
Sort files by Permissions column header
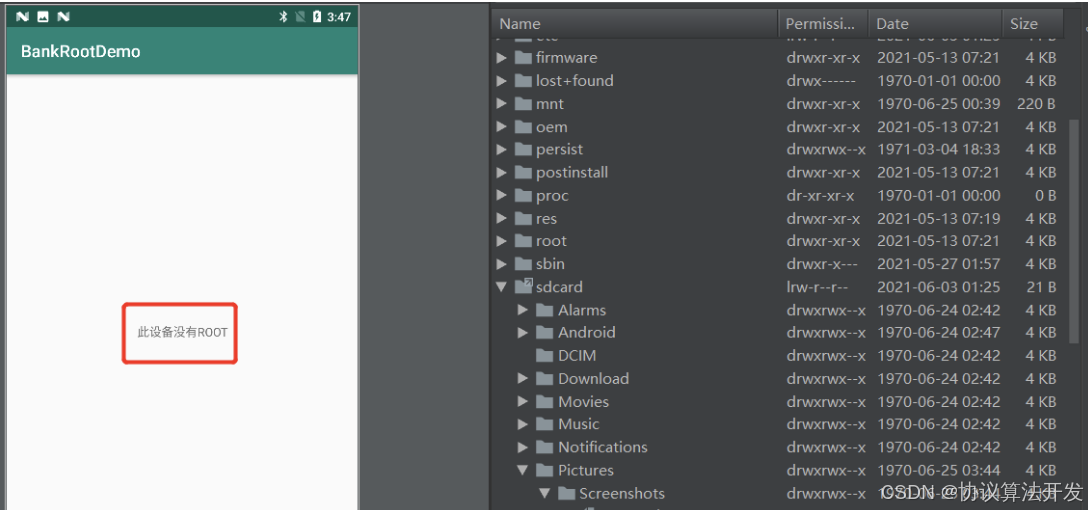pyautogui.click(x=823, y=24)
